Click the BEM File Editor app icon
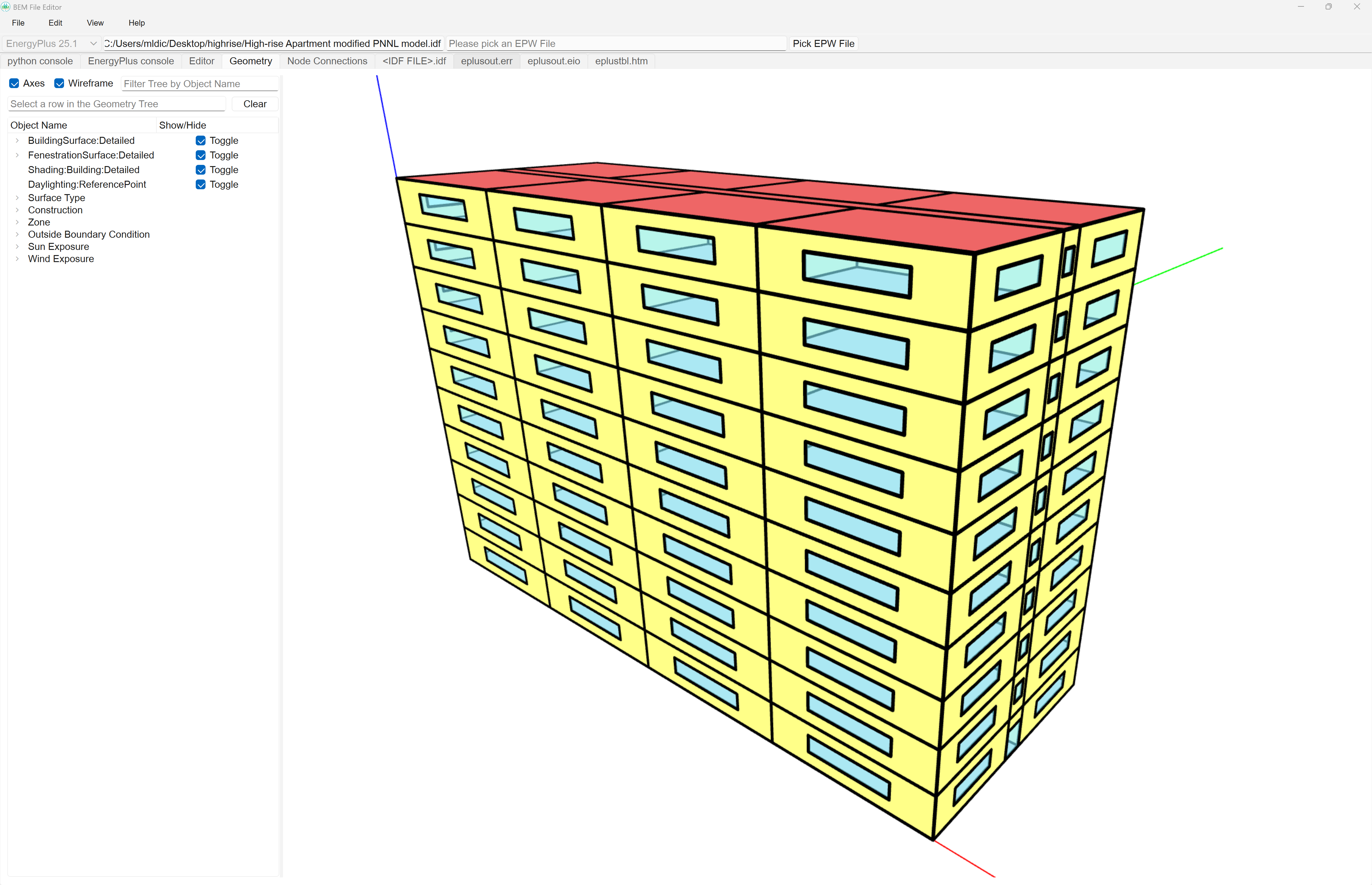Image resolution: width=1372 pixels, height=885 pixels. 6,7
